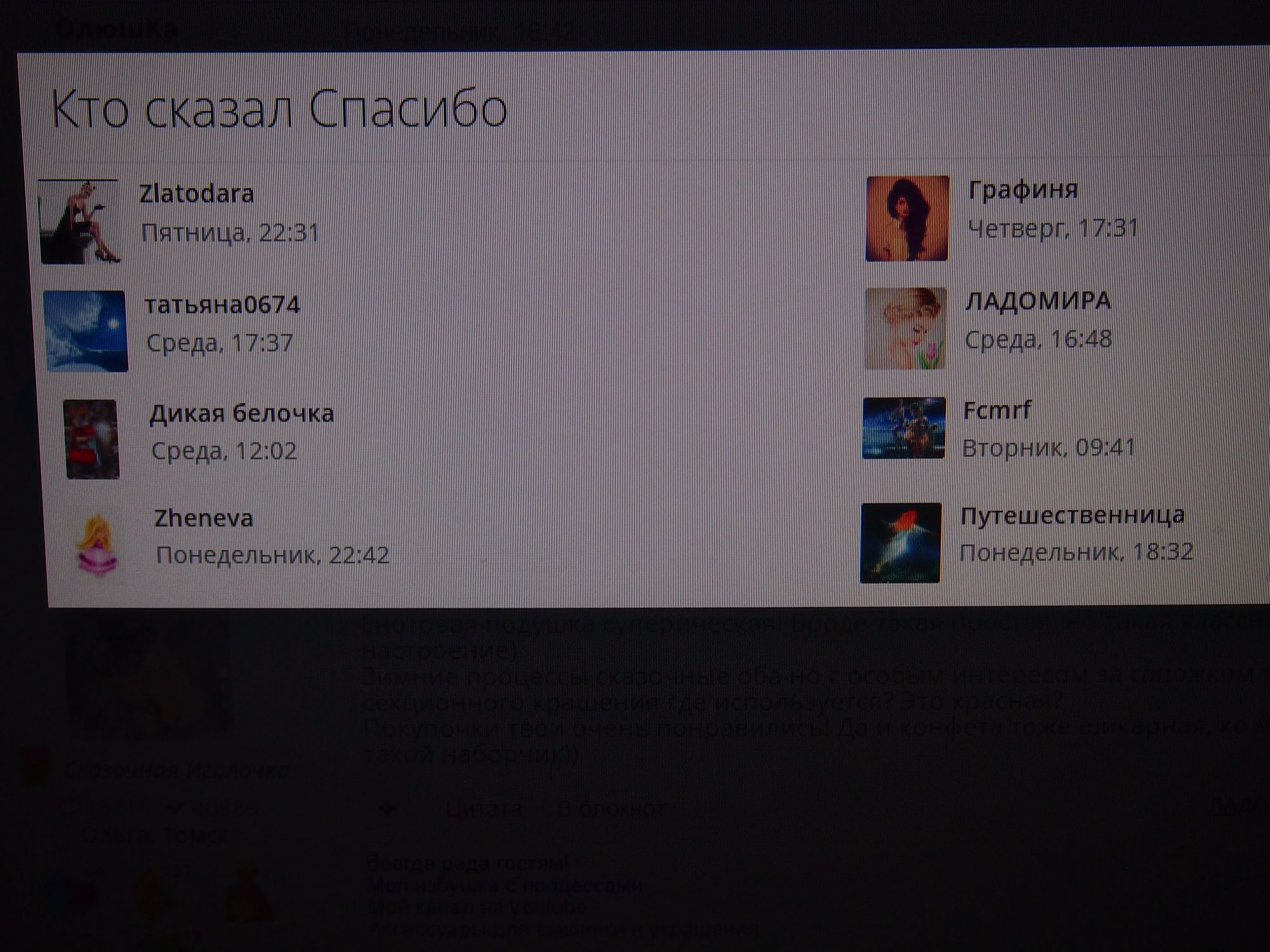
Task: Open the Графиня username link
Action: [1023, 190]
